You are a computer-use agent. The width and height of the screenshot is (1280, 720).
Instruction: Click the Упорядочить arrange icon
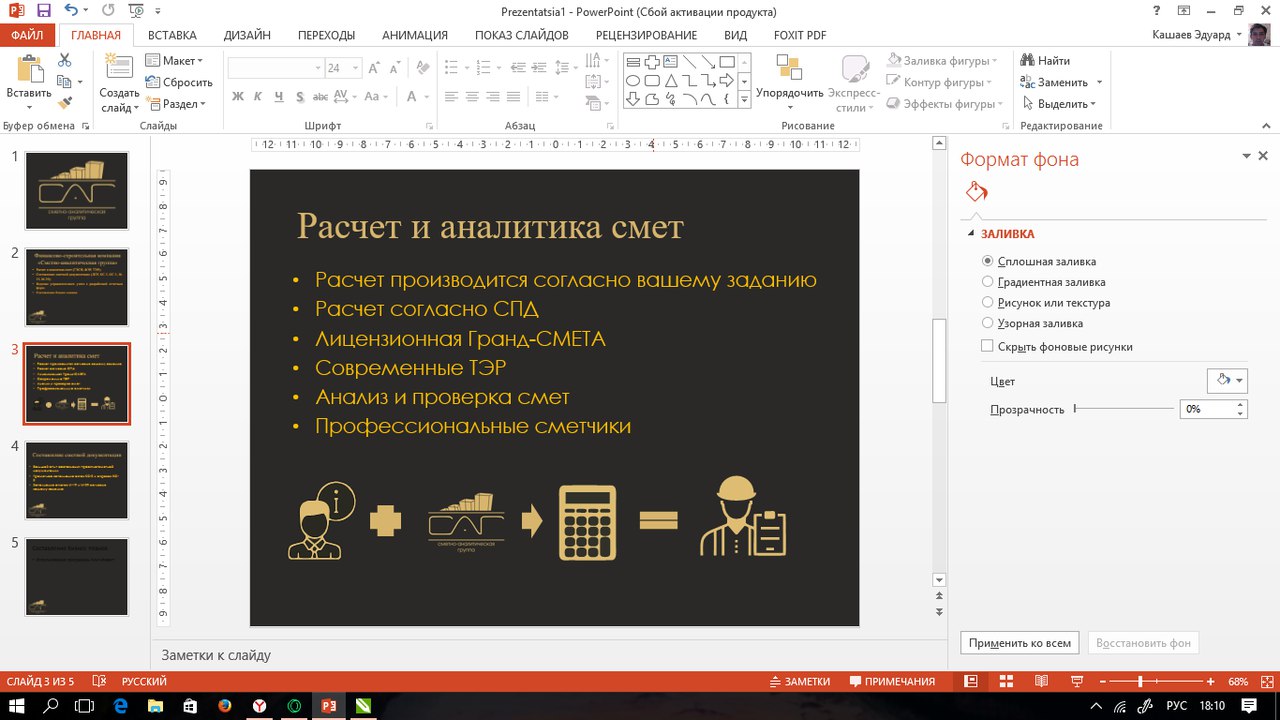pos(789,69)
